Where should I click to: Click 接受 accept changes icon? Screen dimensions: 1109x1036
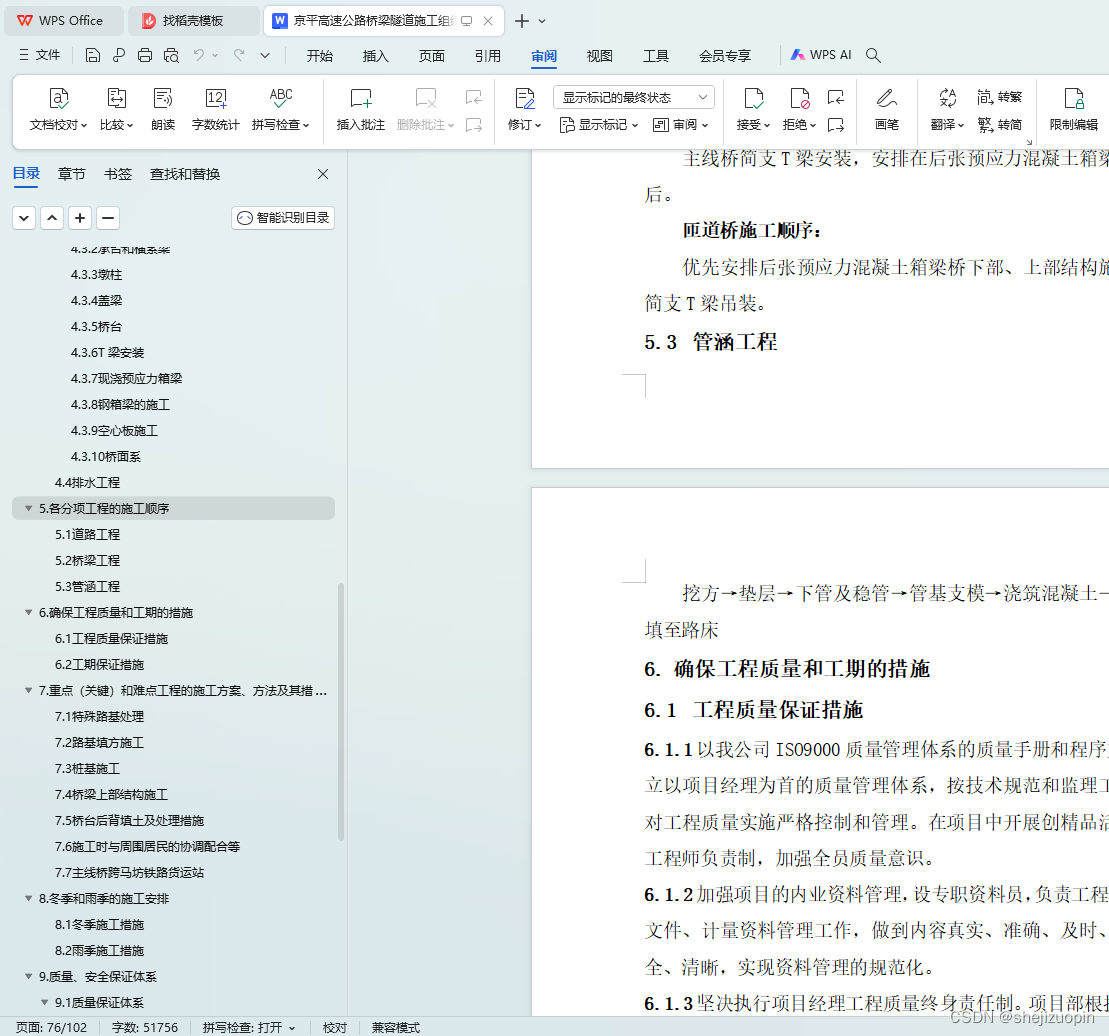[x=753, y=109]
